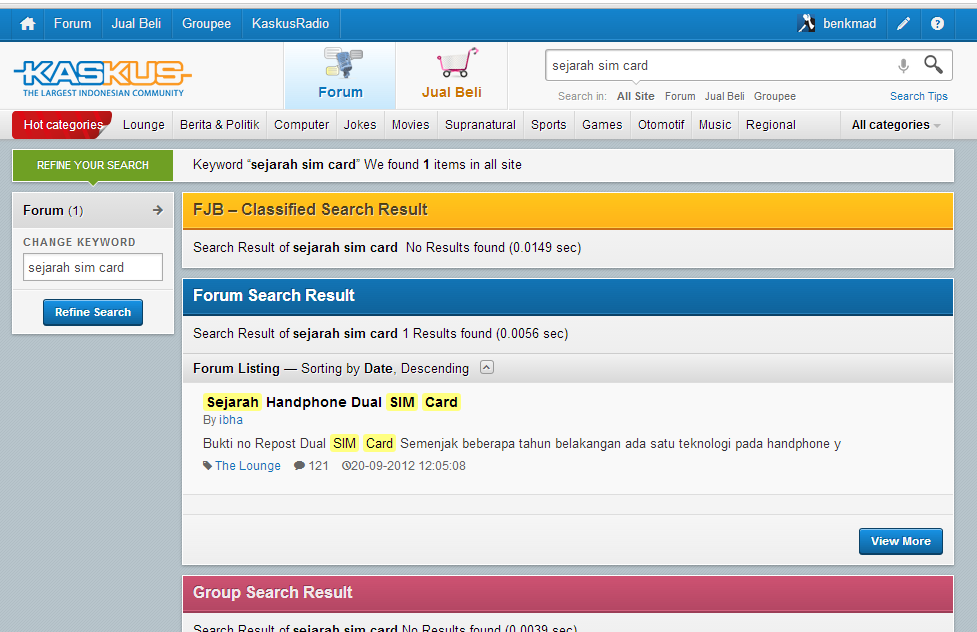Viewport: 977px width, 632px height.
Task: Open The Lounge forum link
Action: point(248,466)
